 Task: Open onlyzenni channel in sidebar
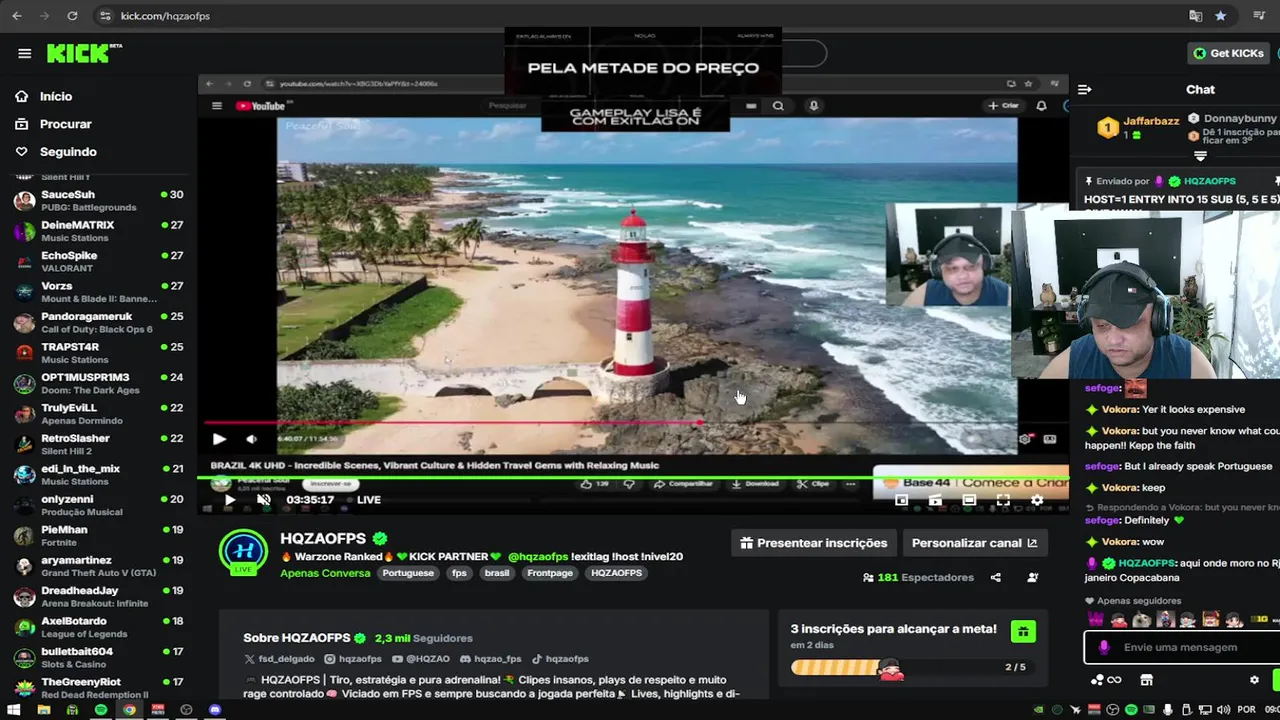(x=99, y=505)
